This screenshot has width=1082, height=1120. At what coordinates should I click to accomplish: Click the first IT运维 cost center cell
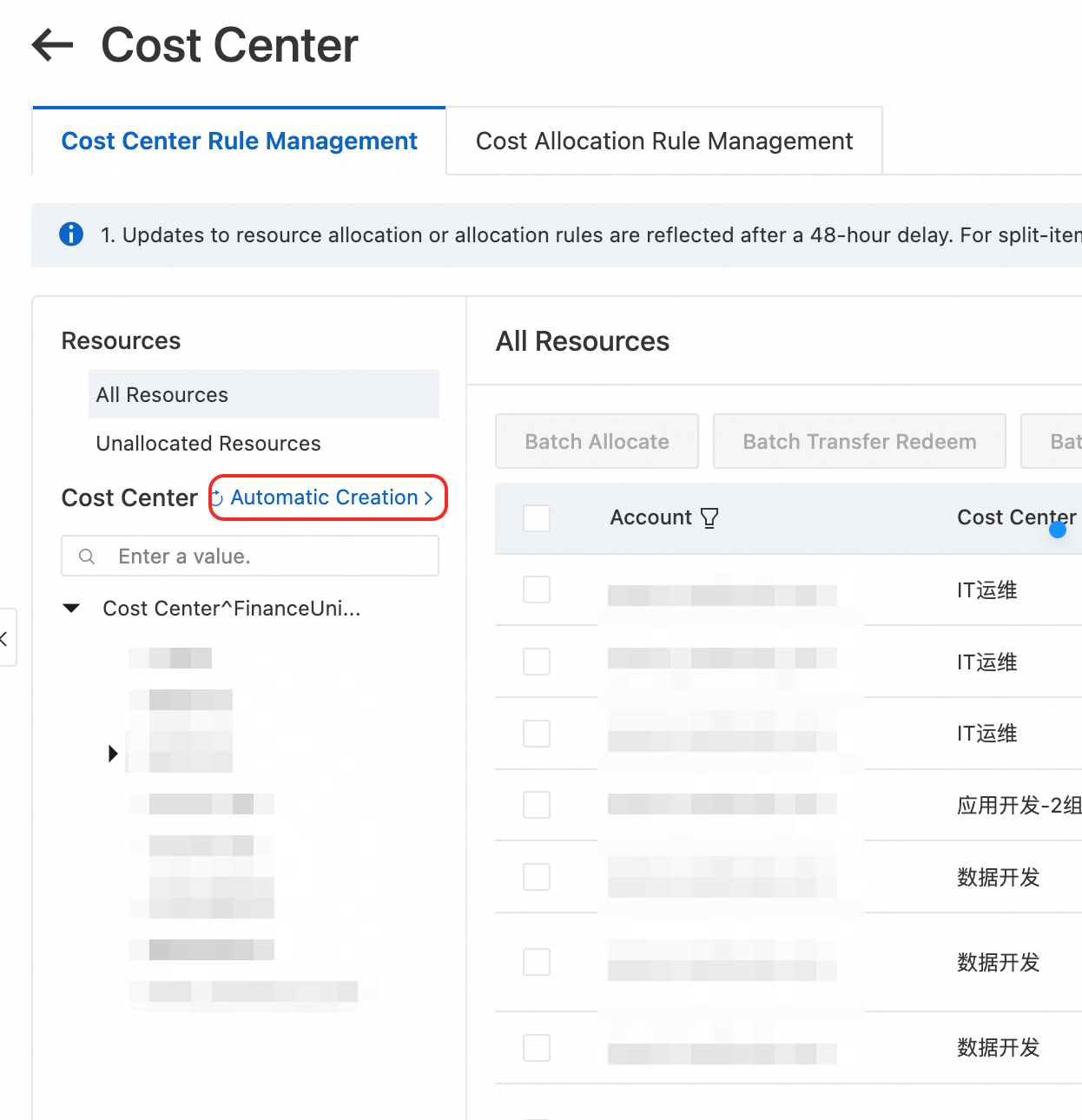[987, 590]
